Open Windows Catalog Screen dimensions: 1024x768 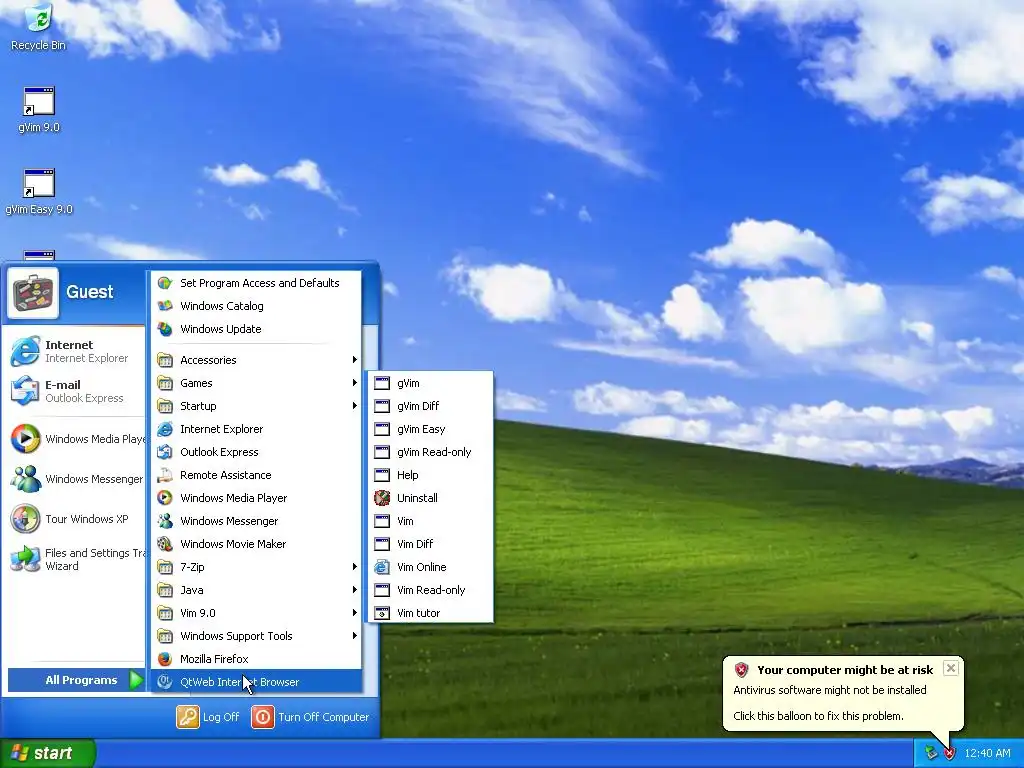[x=256, y=306]
